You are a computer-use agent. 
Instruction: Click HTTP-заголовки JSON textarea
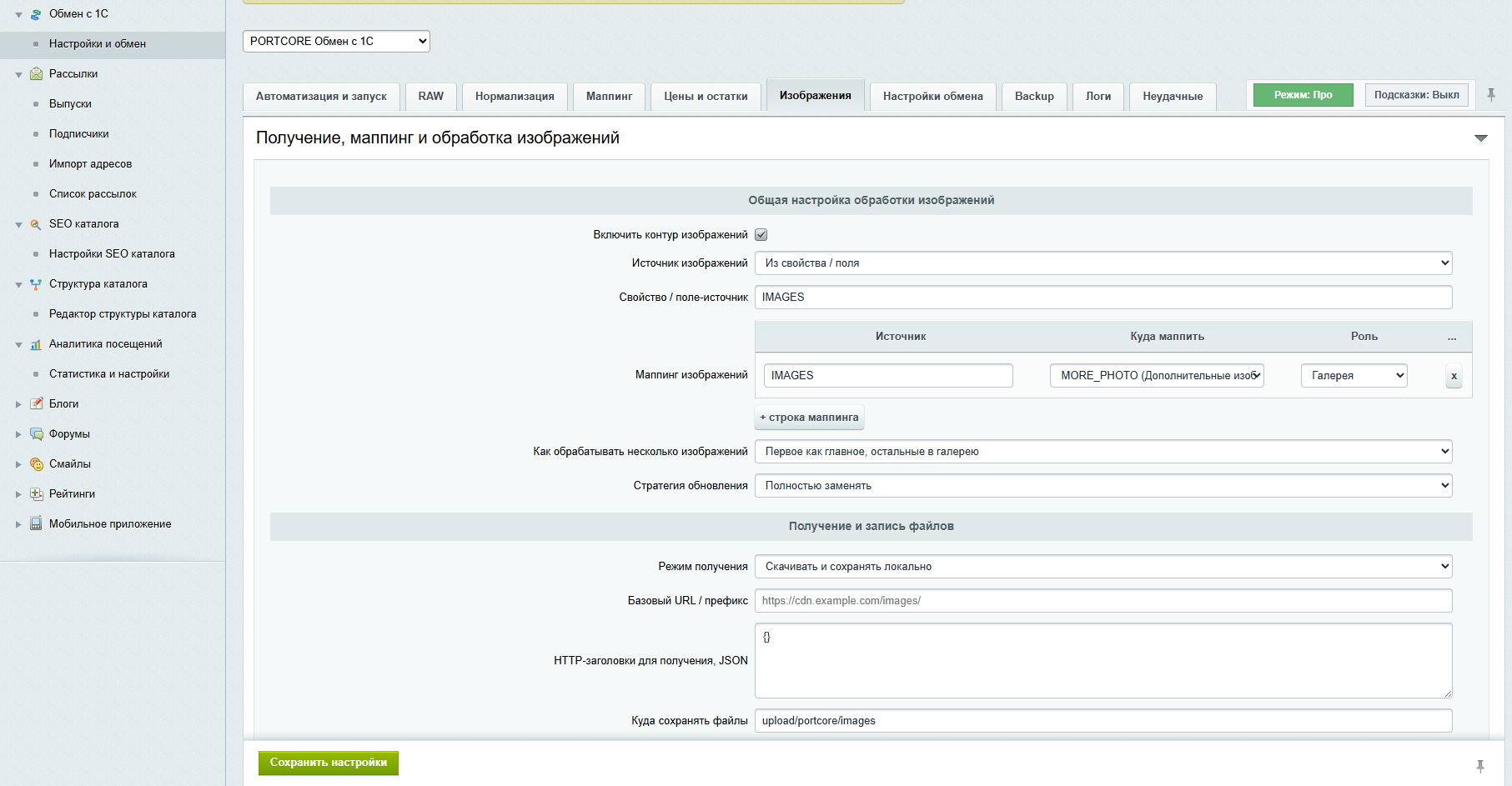(1103, 661)
